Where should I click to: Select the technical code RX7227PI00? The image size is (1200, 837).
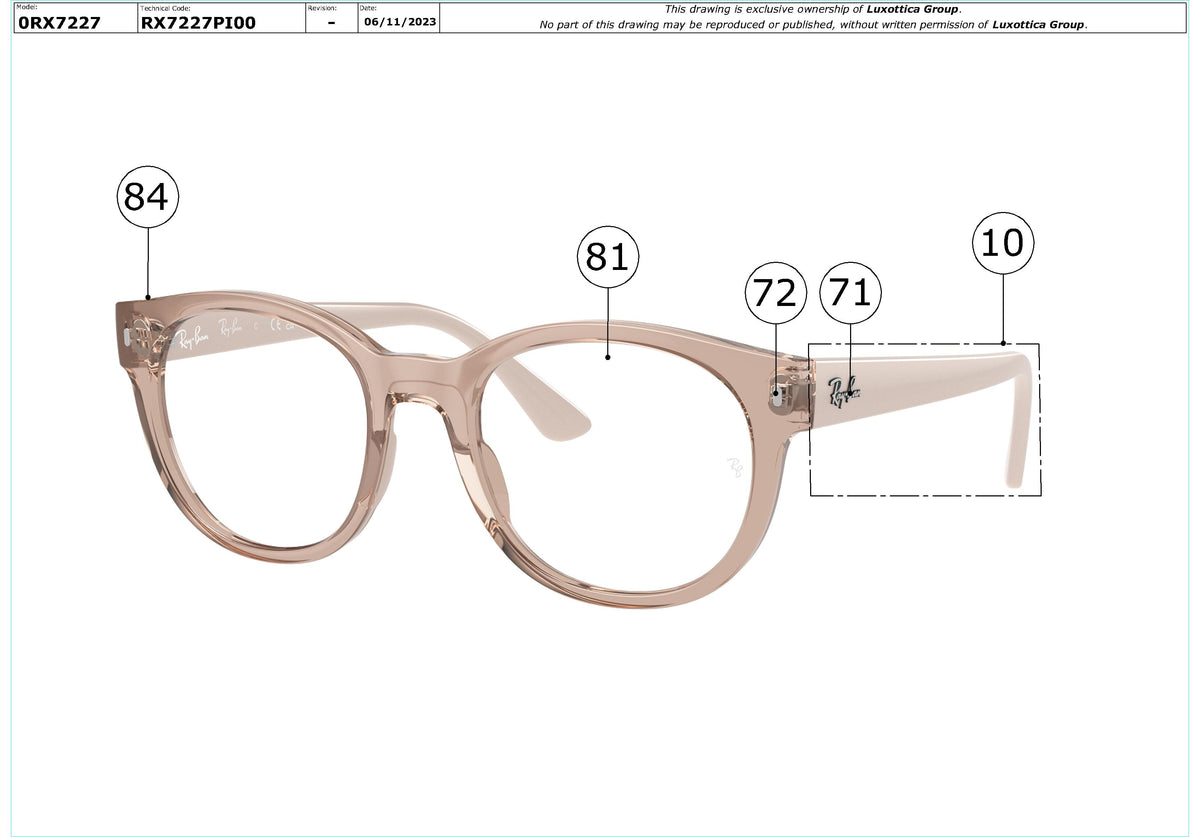(199, 23)
